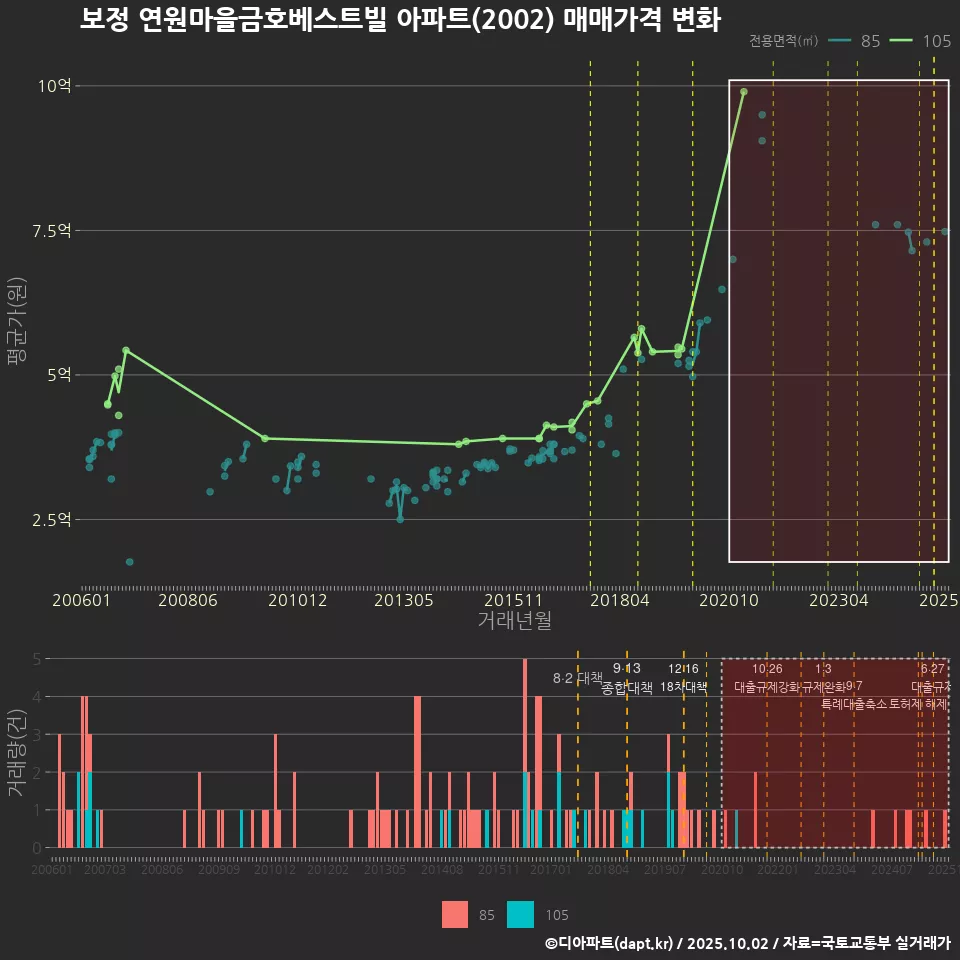The width and height of the screenshot is (960, 960).
Task: Click the pink 85 legend swatch below the chart
Action: point(455,915)
